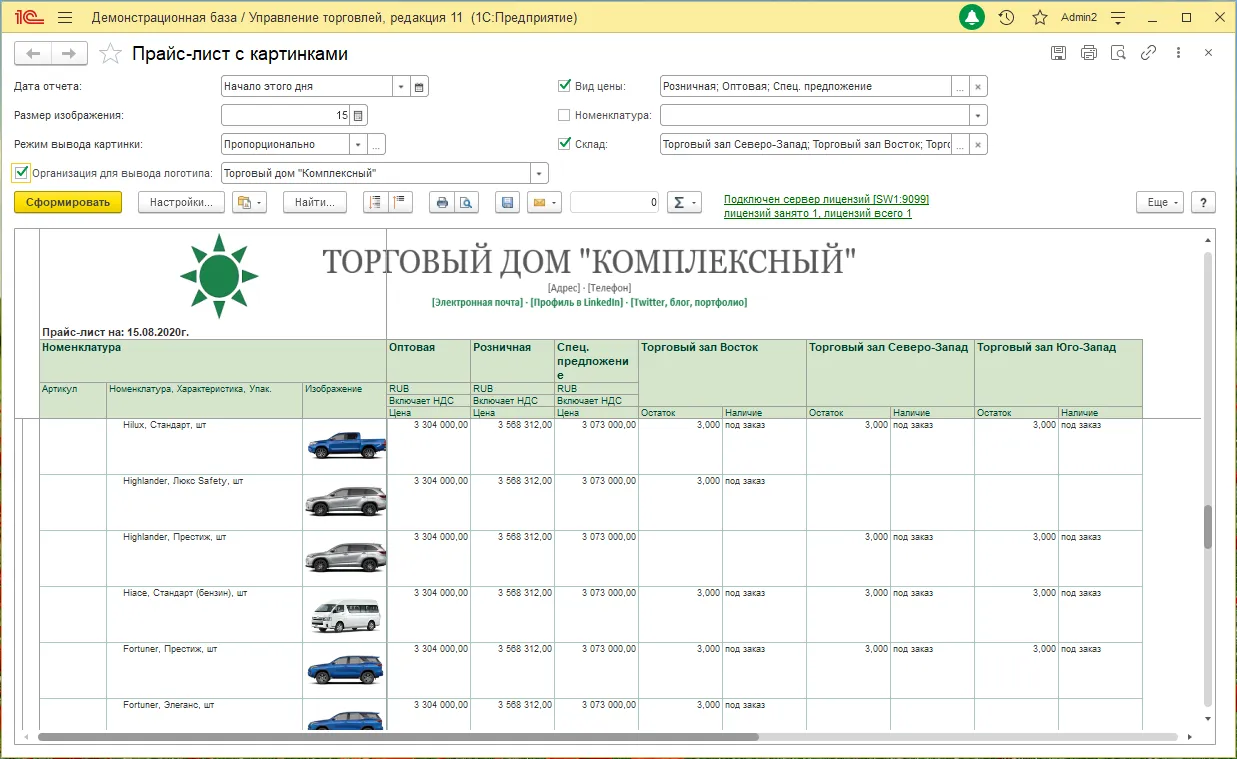Open favorites star in title bar
Screen dimensions: 1237x759
pyautogui.click(x=1040, y=17)
